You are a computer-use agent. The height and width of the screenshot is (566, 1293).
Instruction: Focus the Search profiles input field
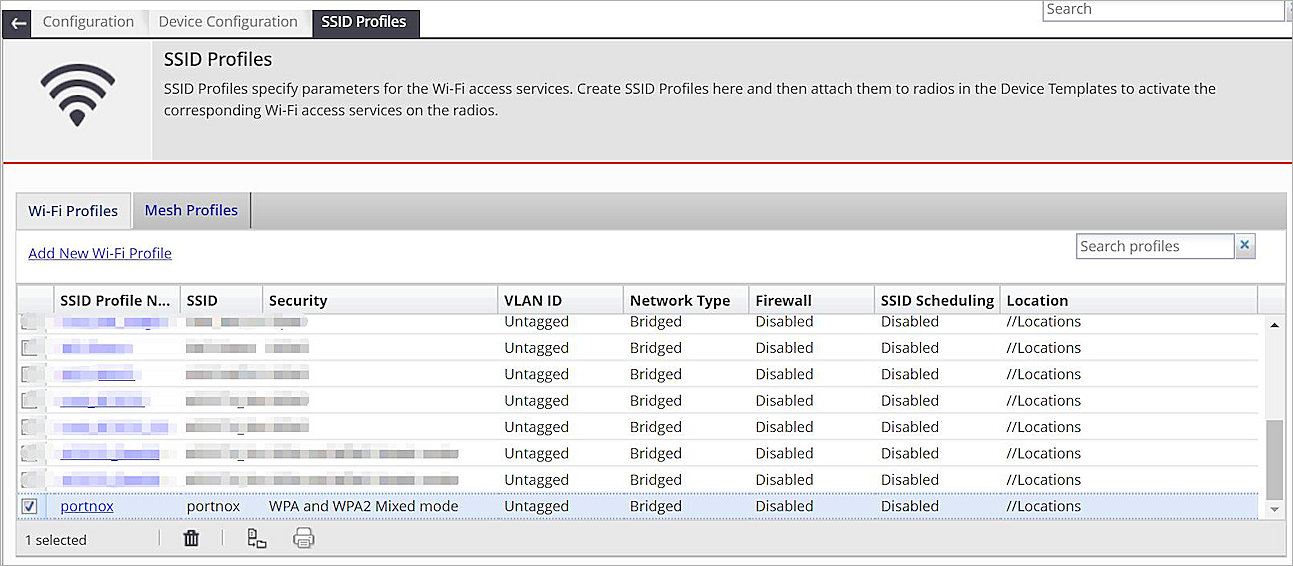1154,246
